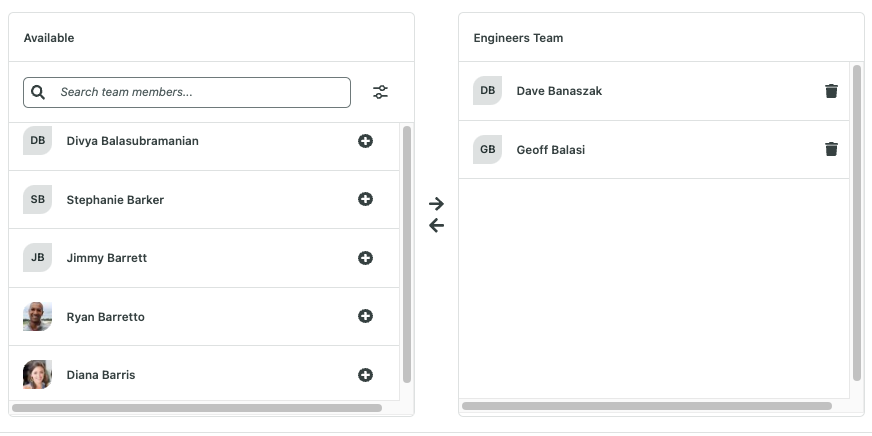
Task: Click the left arrow transfer button
Action: (x=437, y=225)
